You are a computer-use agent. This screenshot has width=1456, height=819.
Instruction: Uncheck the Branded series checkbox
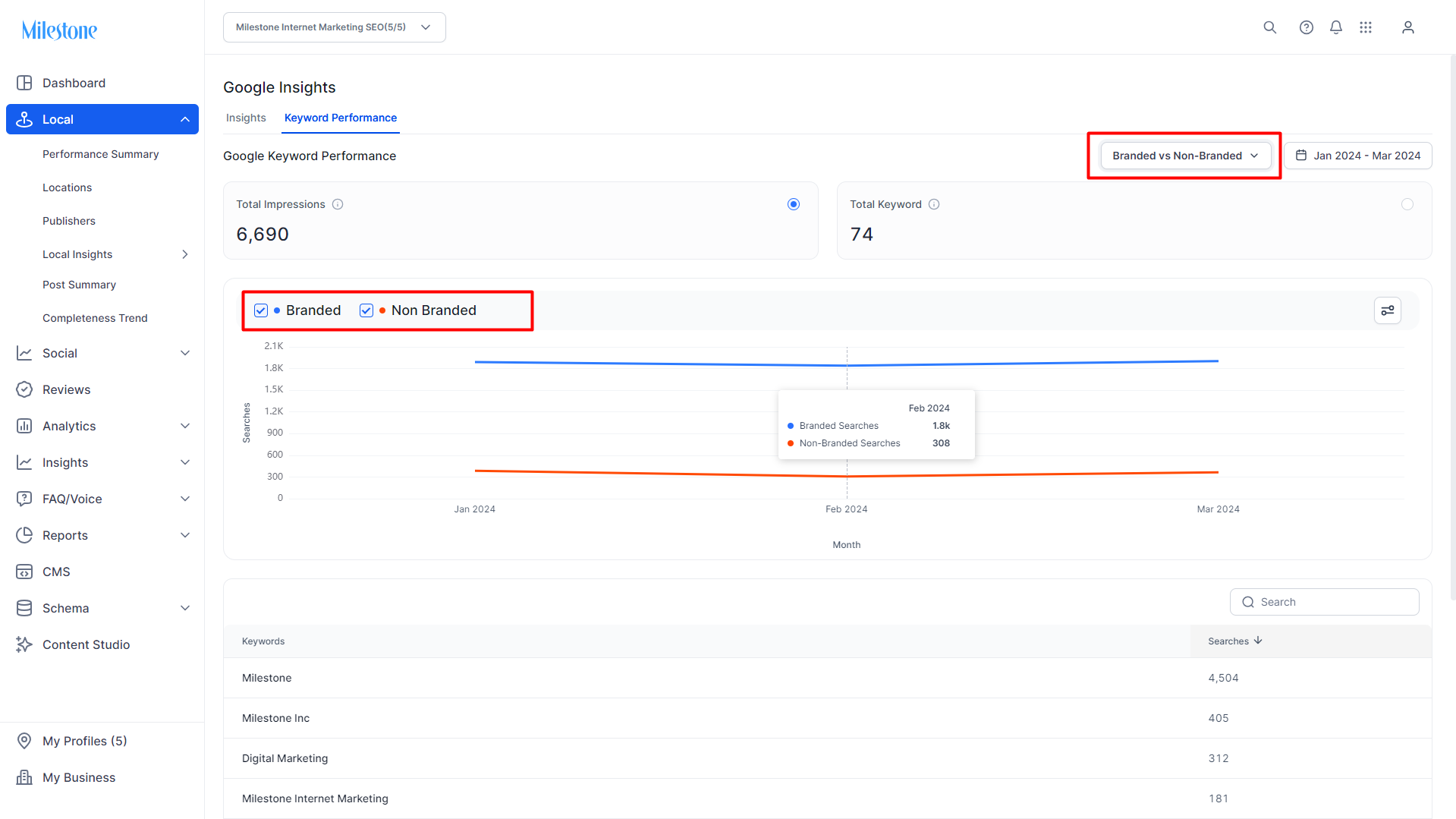tap(260, 310)
